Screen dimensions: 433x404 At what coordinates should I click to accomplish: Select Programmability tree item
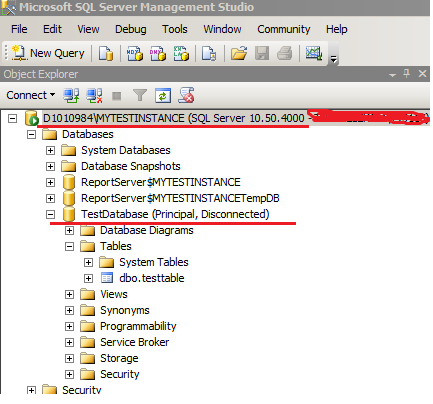tap(138, 326)
